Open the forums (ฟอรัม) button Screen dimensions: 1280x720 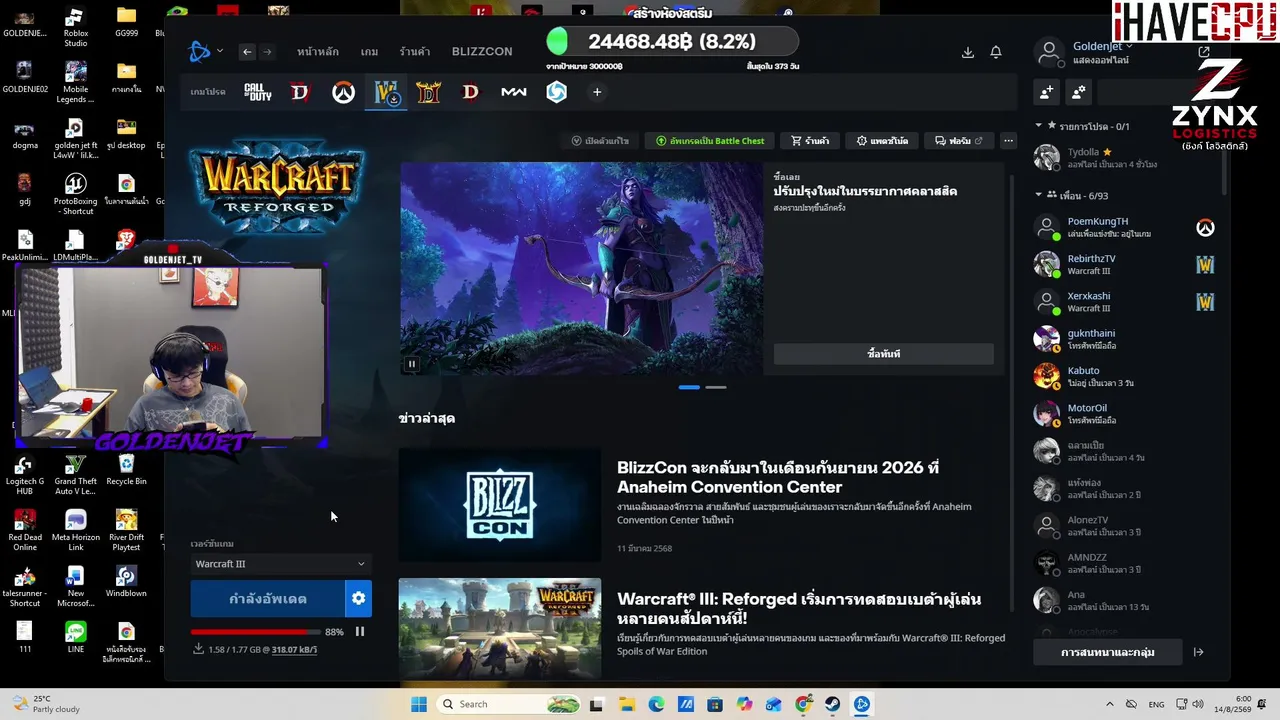pyautogui.click(x=959, y=141)
